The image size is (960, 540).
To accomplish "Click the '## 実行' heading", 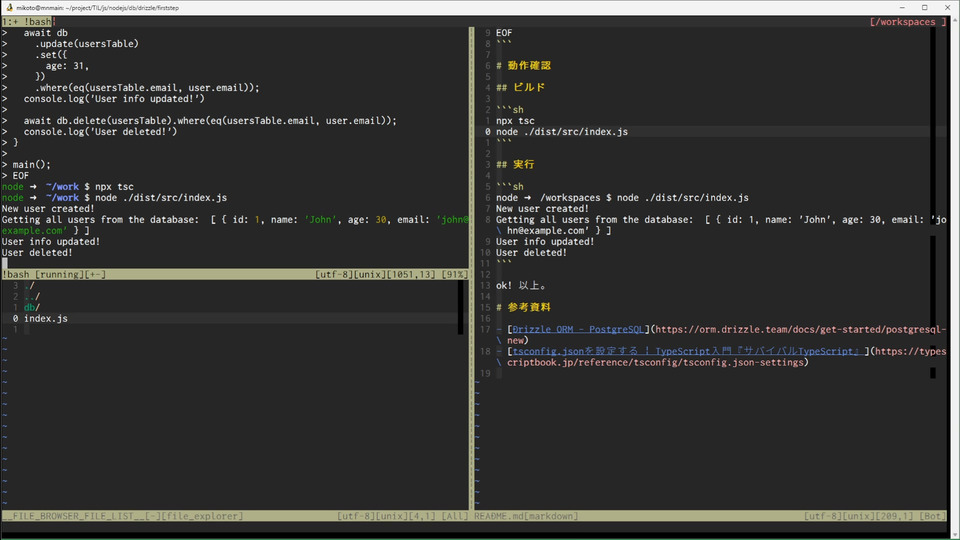I will click(515, 165).
